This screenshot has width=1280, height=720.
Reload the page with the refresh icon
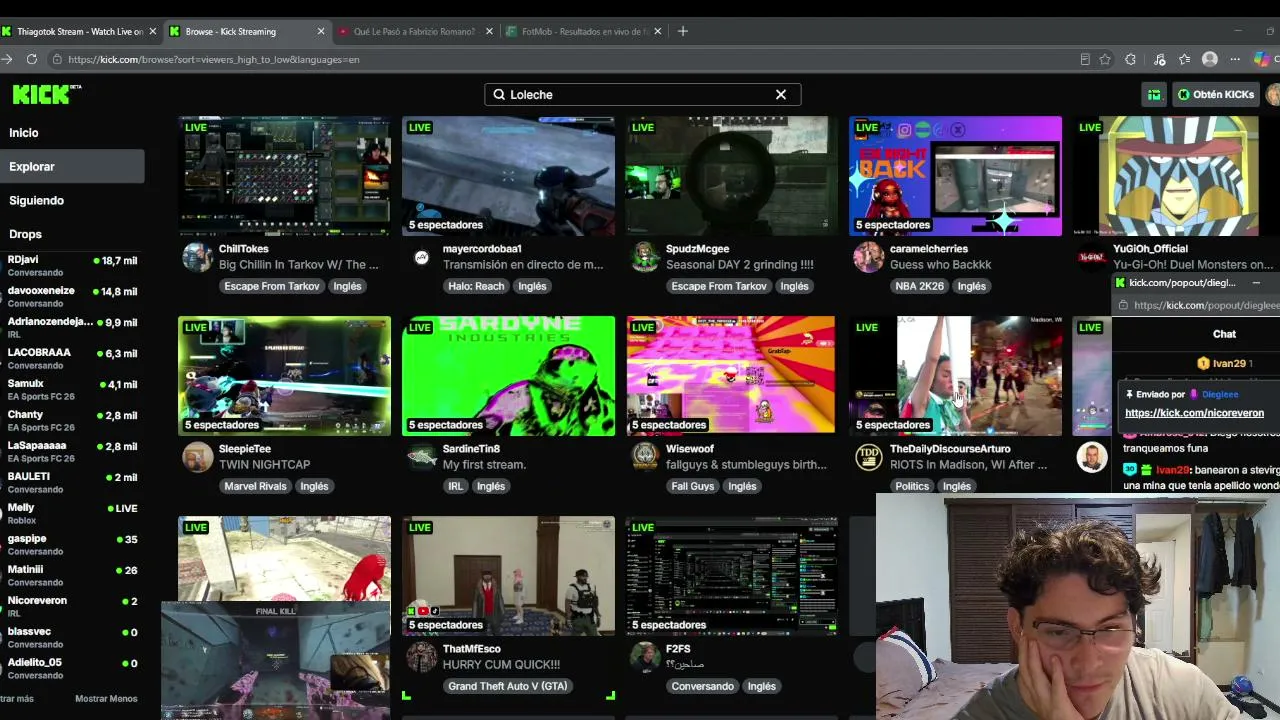[32, 59]
